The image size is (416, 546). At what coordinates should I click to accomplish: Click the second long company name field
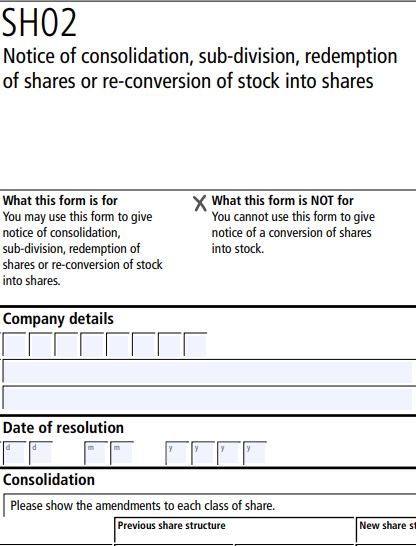click(209, 398)
